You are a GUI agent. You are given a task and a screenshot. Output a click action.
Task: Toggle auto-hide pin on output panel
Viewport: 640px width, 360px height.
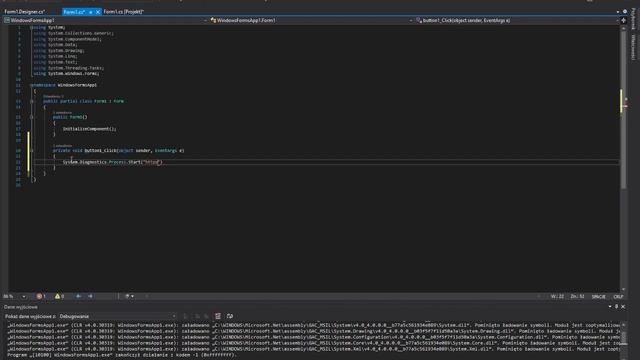click(x=616, y=307)
